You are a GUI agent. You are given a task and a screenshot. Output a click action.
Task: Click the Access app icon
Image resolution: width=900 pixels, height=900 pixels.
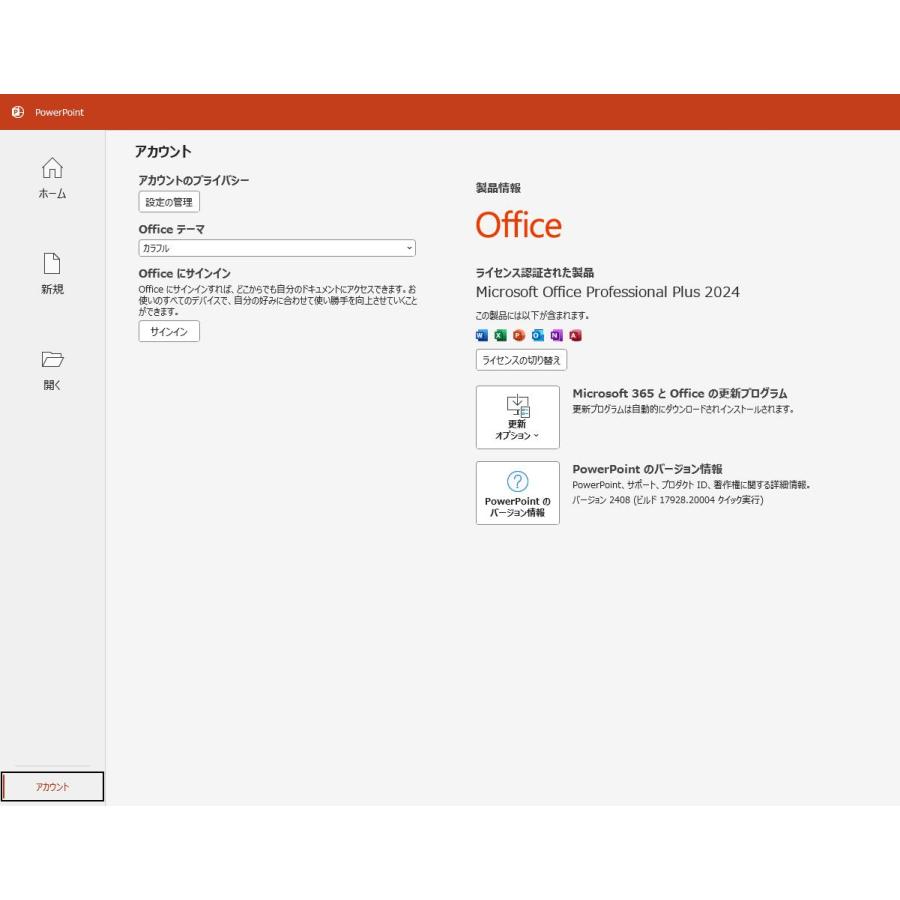coord(575,335)
